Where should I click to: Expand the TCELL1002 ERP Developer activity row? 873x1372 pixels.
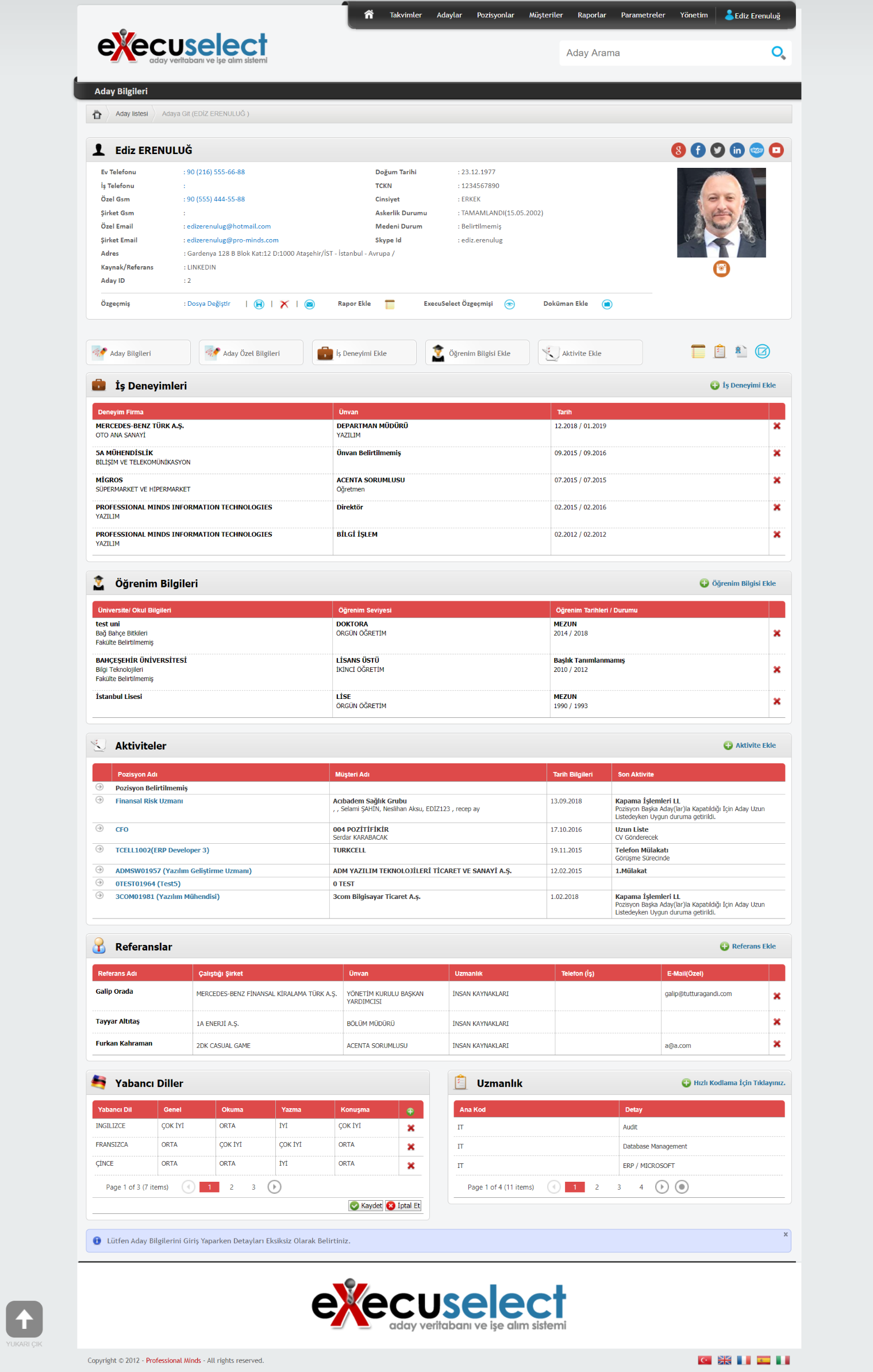pyautogui.click(x=99, y=849)
